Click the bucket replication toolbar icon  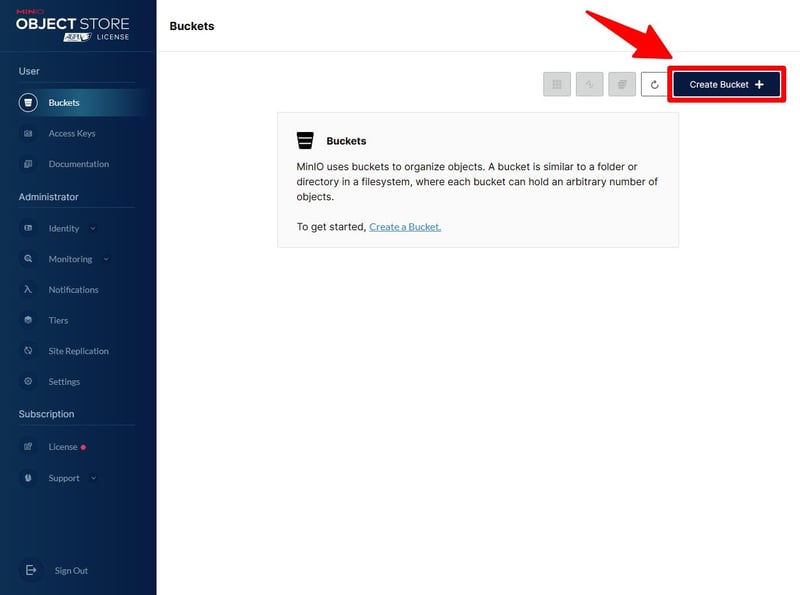click(x=590, y=85)
